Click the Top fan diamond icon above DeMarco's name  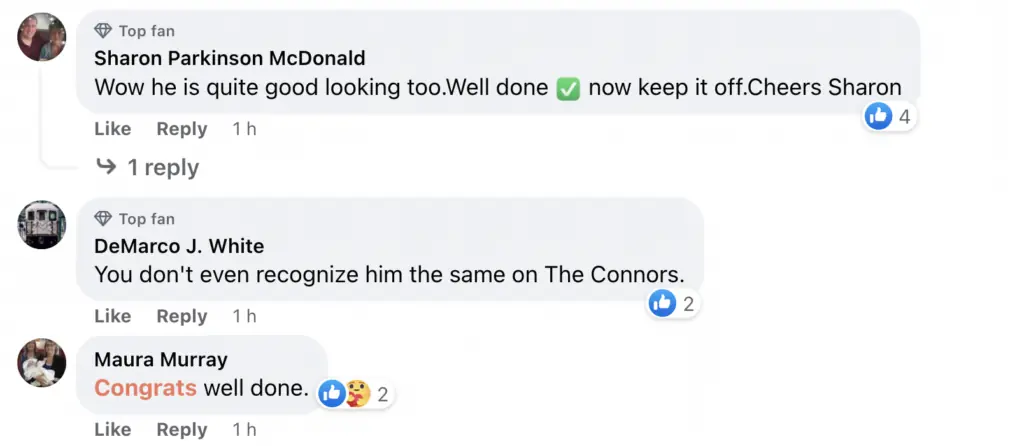pos(103,218)
